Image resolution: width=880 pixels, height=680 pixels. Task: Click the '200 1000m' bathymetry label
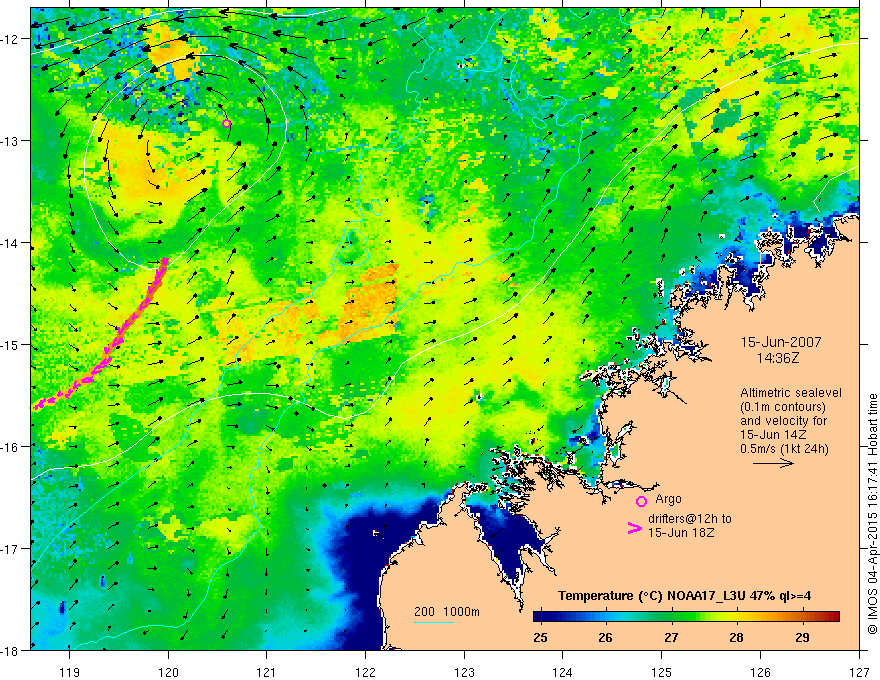coord(447,612)
